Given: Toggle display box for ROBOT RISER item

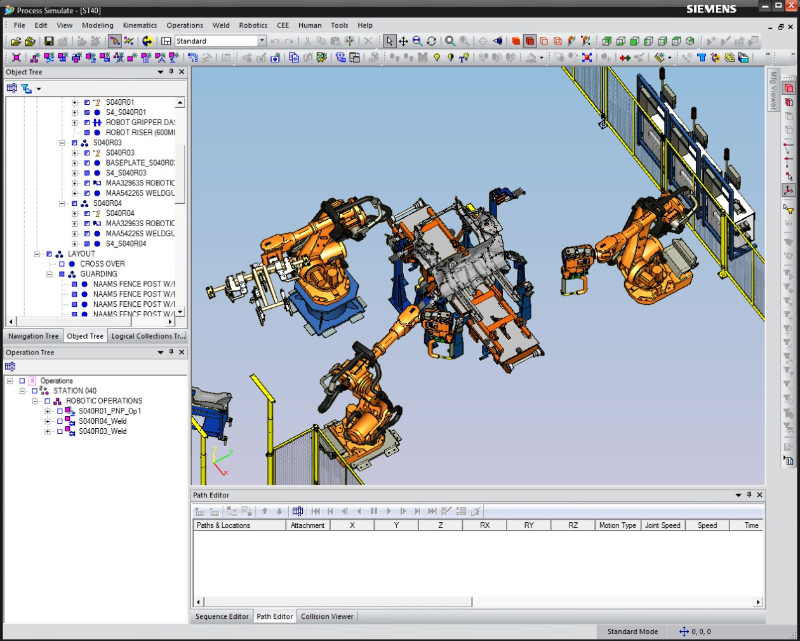Looking at the screenshot, I should tap(87, 133).
